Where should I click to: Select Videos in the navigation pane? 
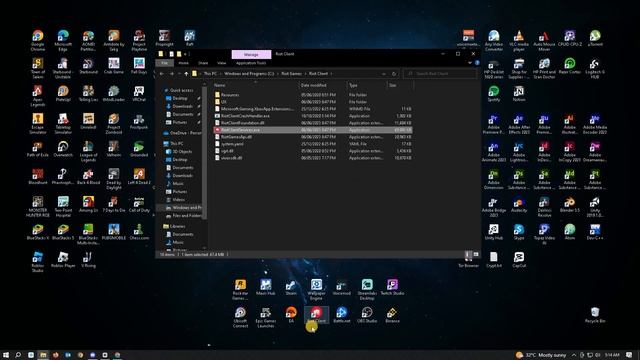tap(178, 200)
